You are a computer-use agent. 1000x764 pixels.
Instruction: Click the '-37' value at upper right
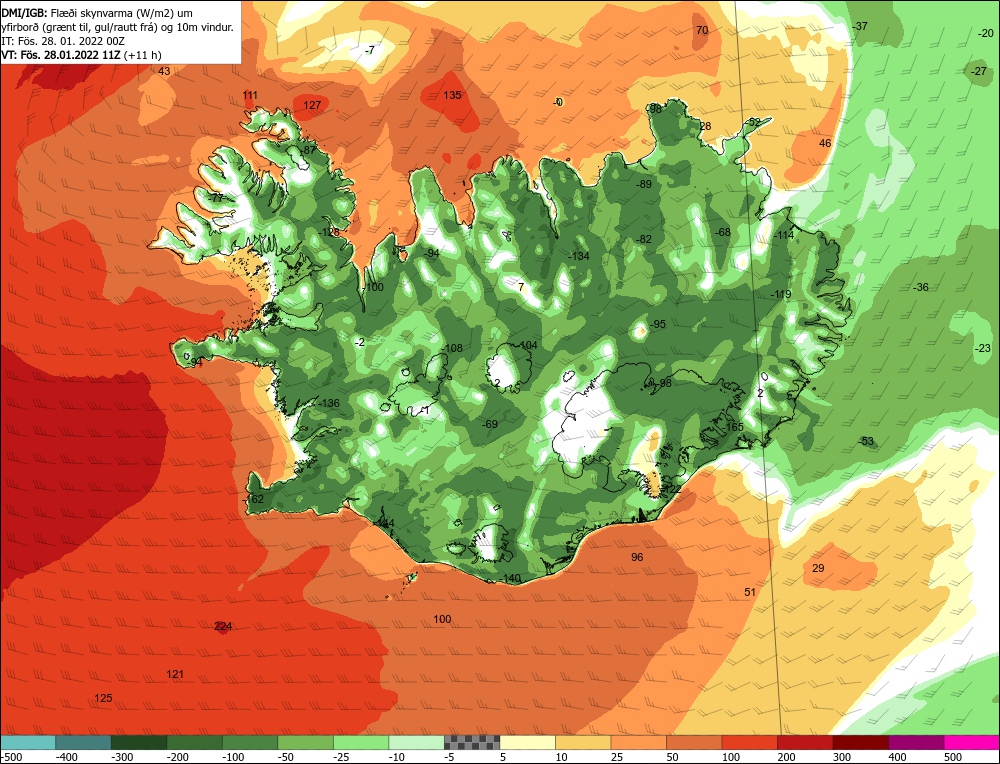[860, 26]
